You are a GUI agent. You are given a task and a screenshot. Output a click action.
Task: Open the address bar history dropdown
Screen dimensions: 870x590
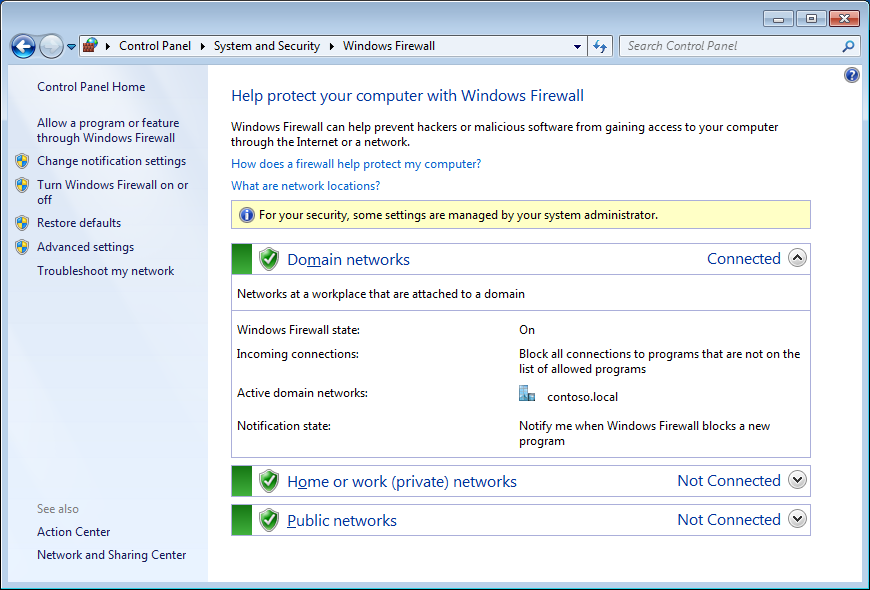[x=578, y=46]
